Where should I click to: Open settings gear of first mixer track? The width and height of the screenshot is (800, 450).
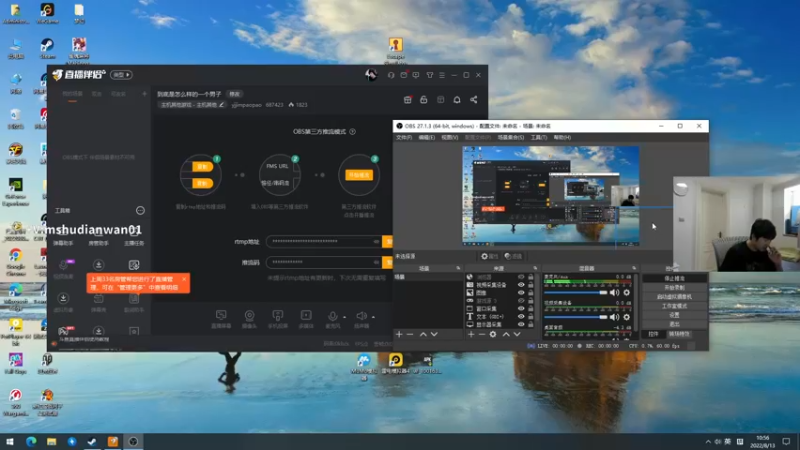tap(627, 293)
